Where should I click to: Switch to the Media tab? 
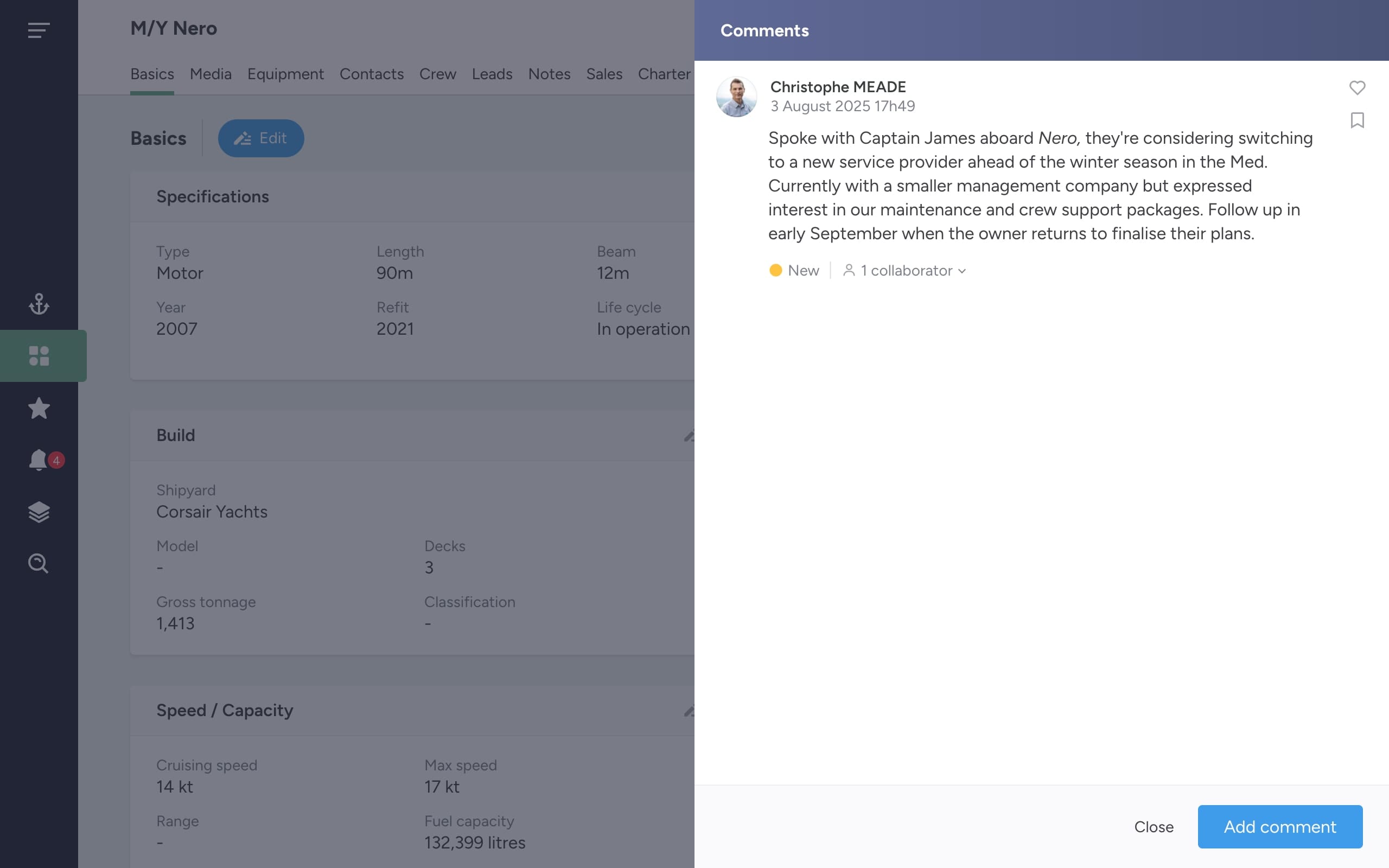(211, 74)
